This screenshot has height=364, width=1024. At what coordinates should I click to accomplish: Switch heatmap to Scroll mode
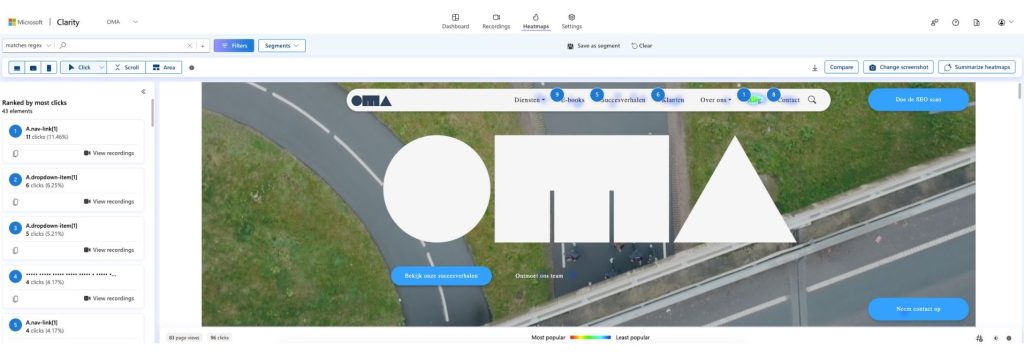point(126,67)
